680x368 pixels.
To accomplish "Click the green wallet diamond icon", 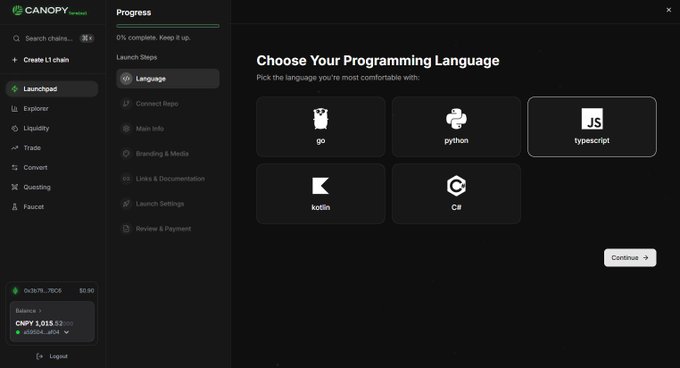I will click(16, 291).
